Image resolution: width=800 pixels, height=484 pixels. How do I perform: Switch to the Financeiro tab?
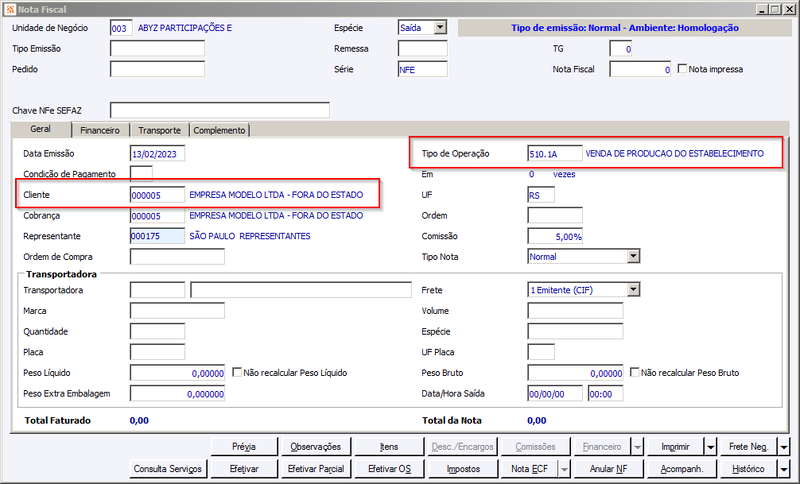(100, 131)
